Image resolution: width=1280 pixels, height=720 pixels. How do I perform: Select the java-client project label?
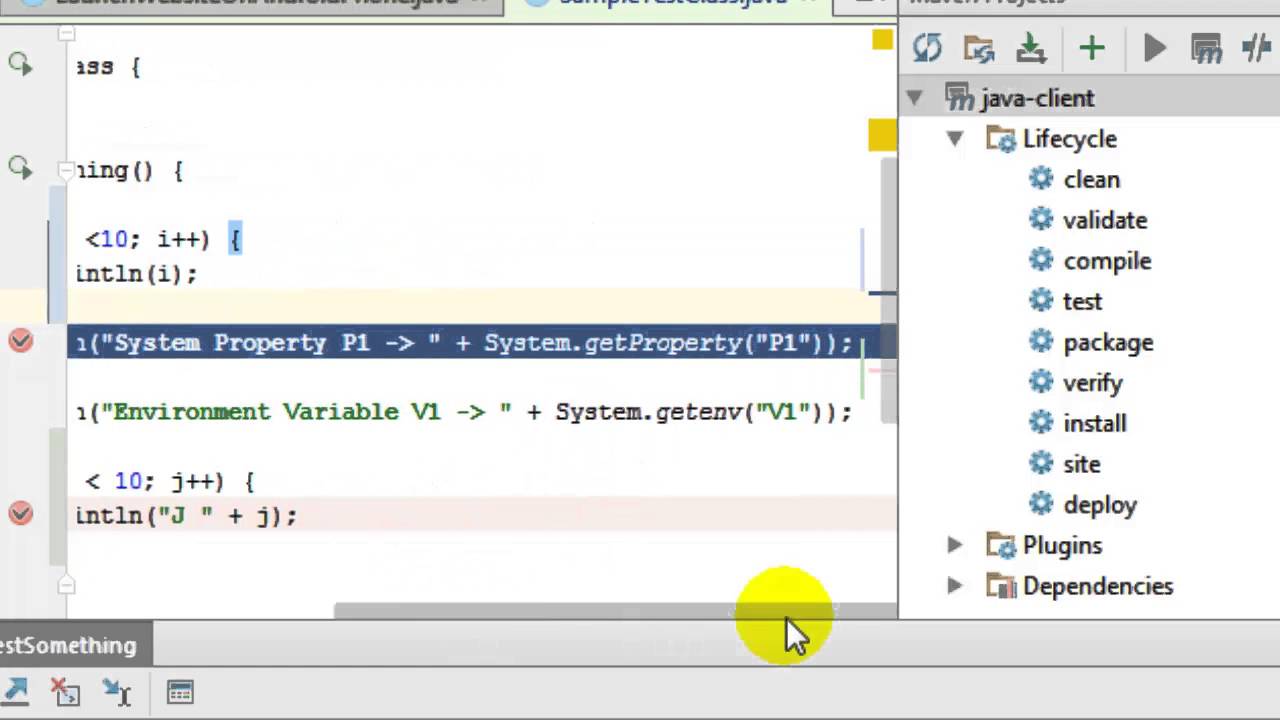(x=1038, y=98)
